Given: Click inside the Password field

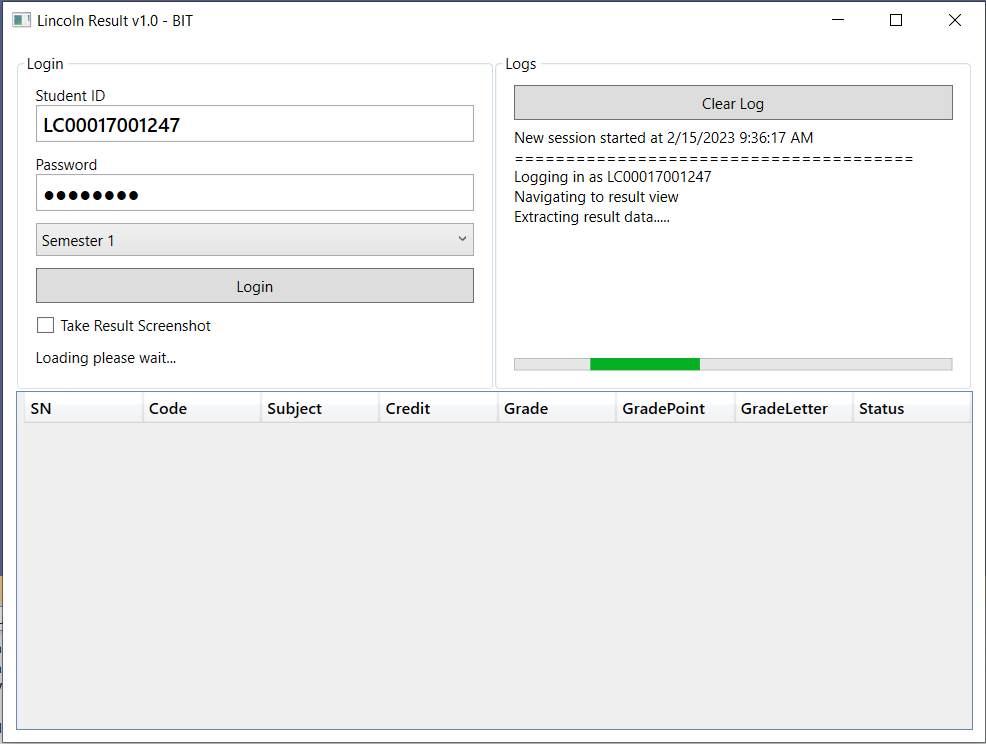Looking at the screenshot, I should (255, 192).
